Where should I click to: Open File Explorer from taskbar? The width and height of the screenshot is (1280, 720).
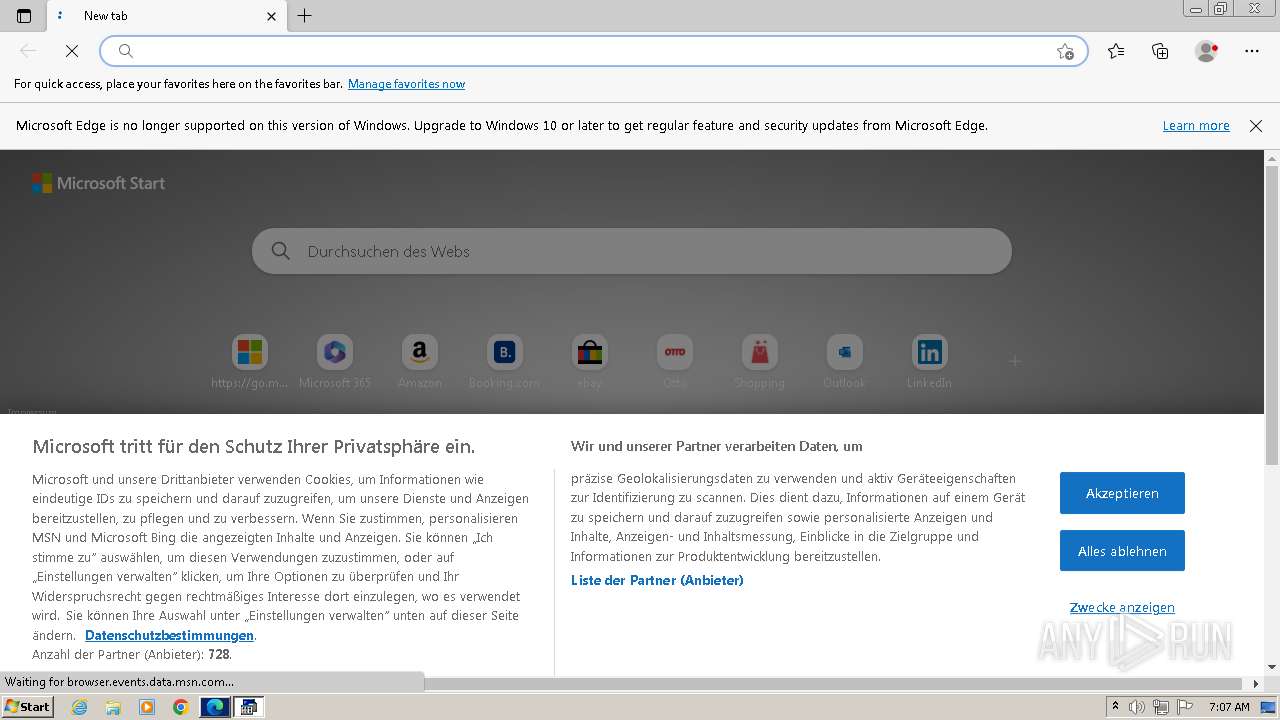[113, 707]
